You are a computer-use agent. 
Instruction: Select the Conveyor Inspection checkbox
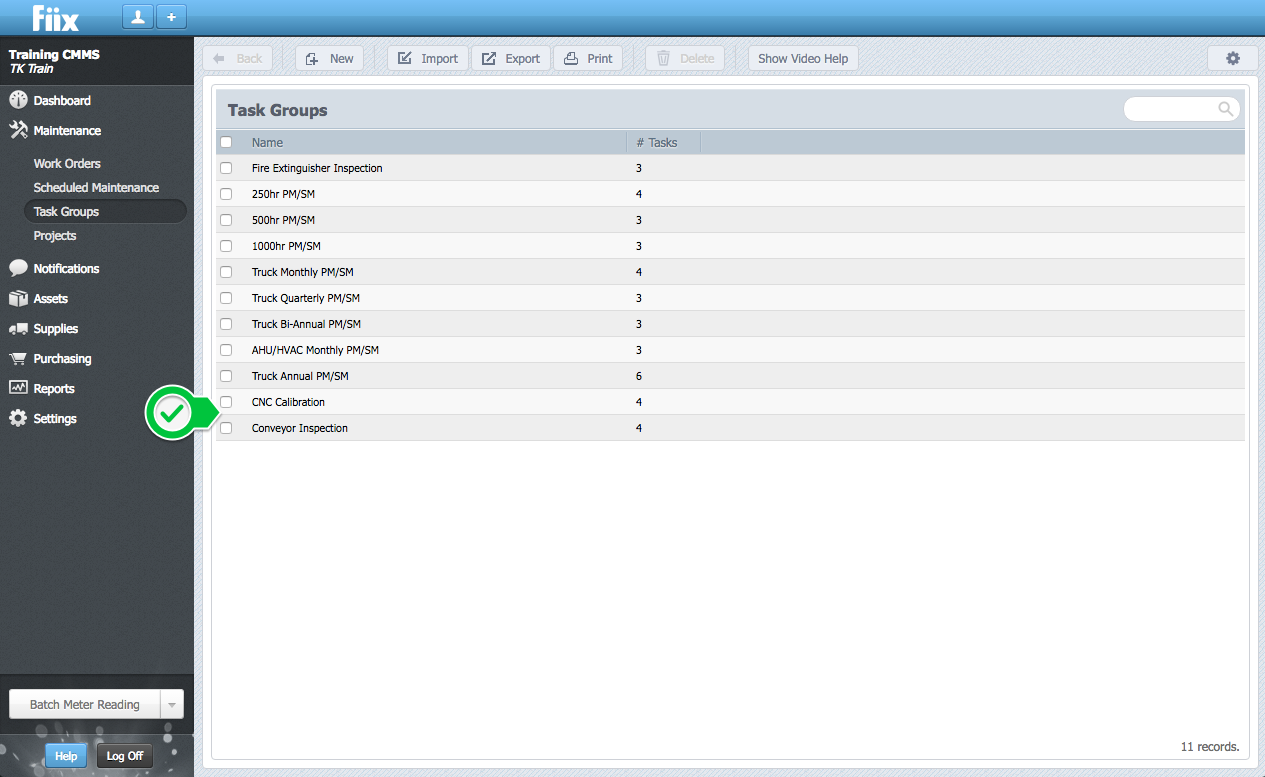(x=226, y=428)
